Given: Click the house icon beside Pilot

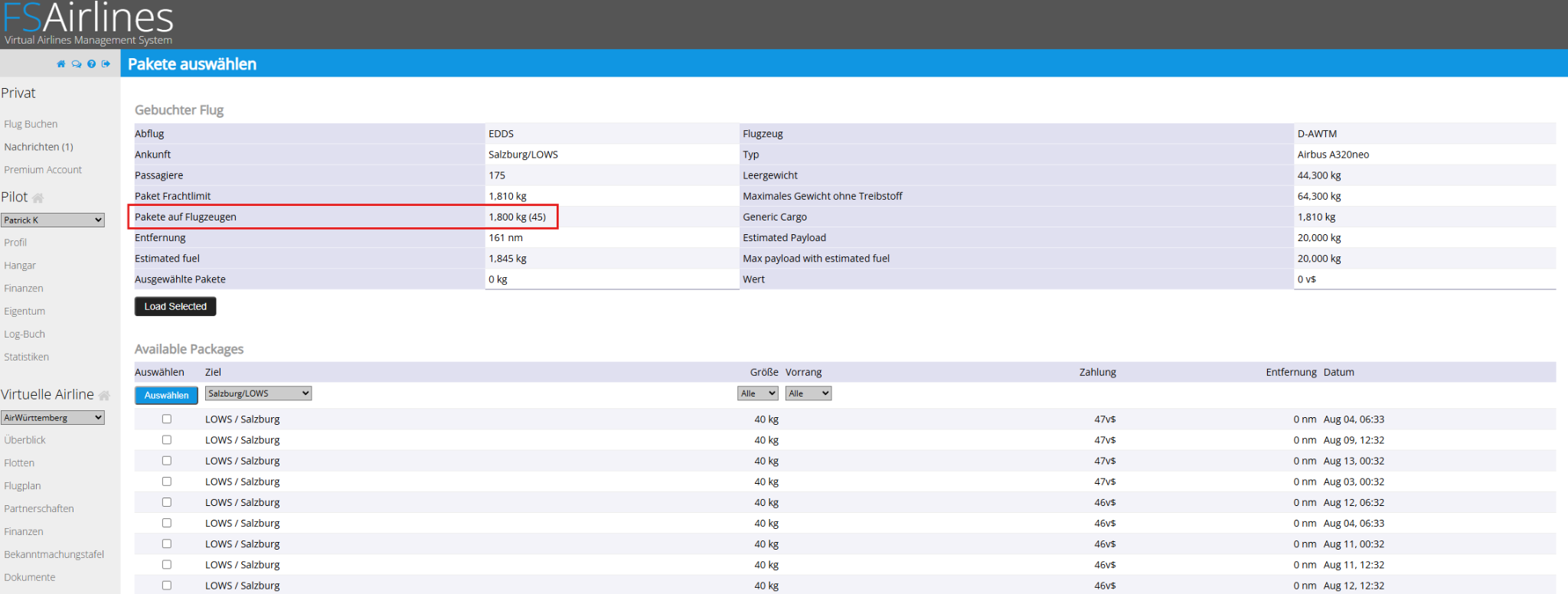Looking at the screenshot, I should [38, 197].
